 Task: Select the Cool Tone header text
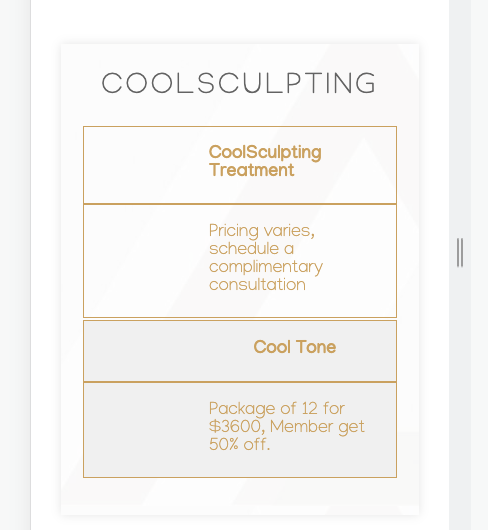click(x=295, y=347)
